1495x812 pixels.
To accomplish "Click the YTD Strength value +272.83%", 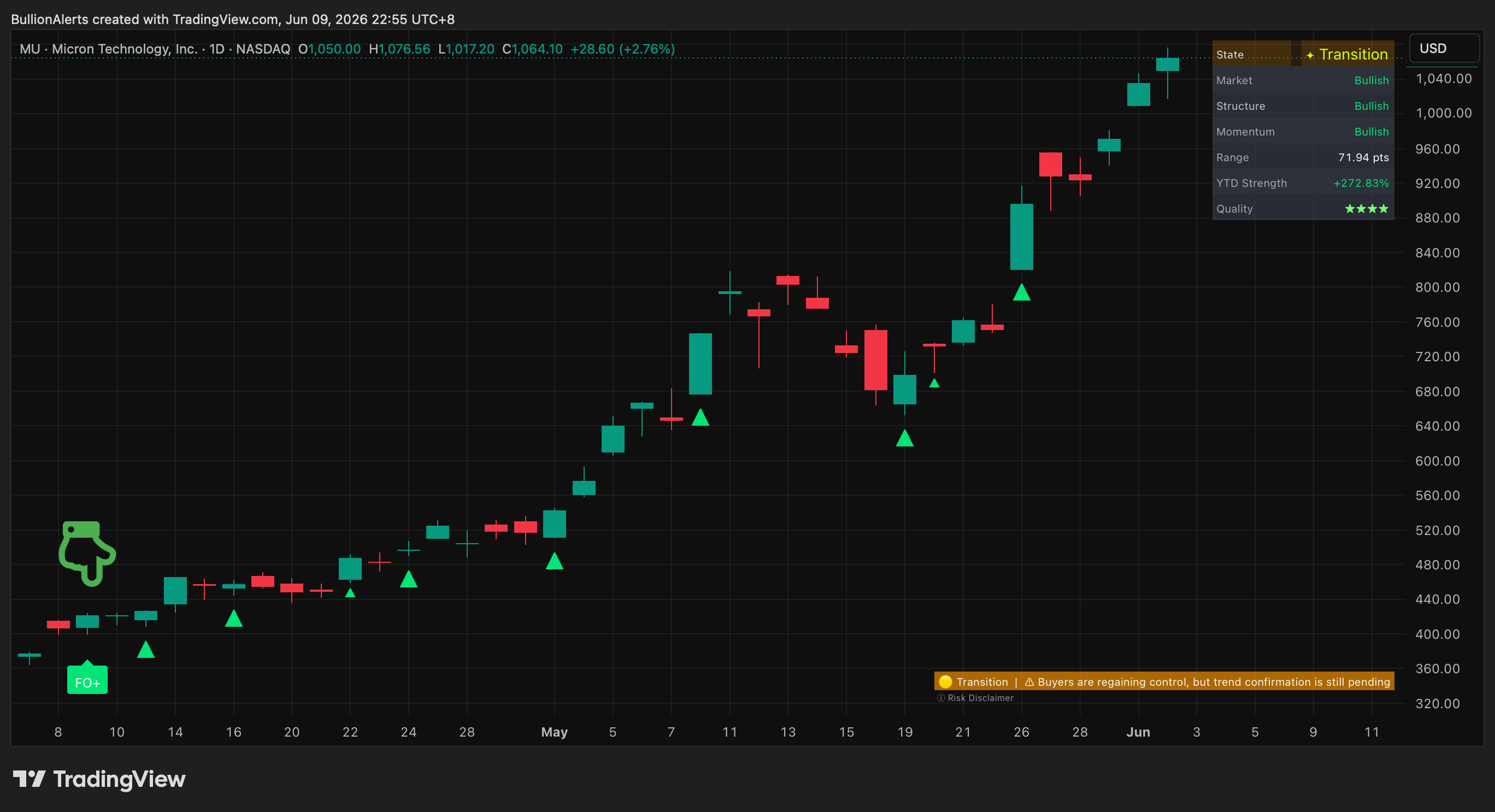I will pos(1361,183).
